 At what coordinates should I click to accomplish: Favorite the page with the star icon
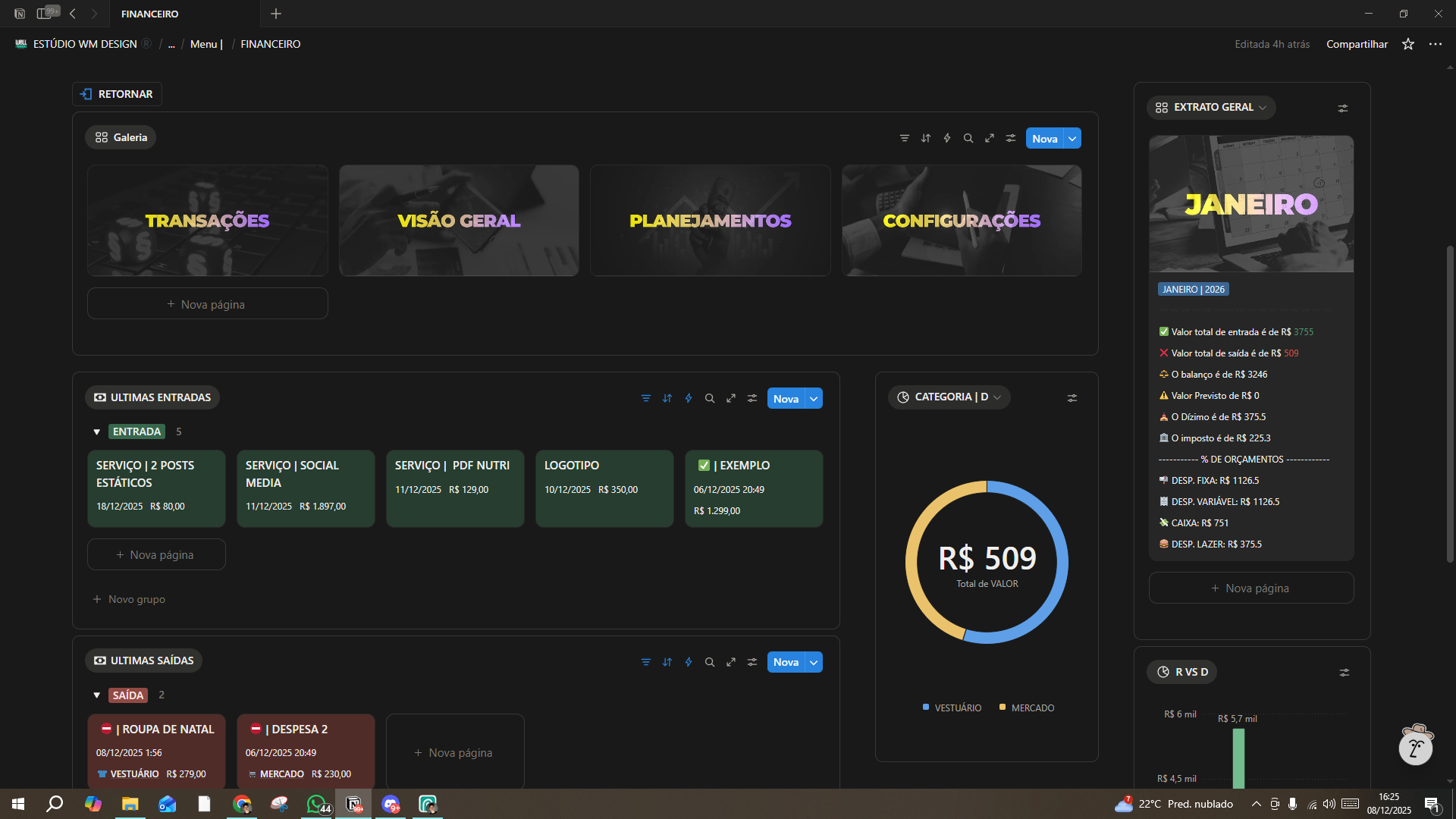click(x=1408, y=44)
